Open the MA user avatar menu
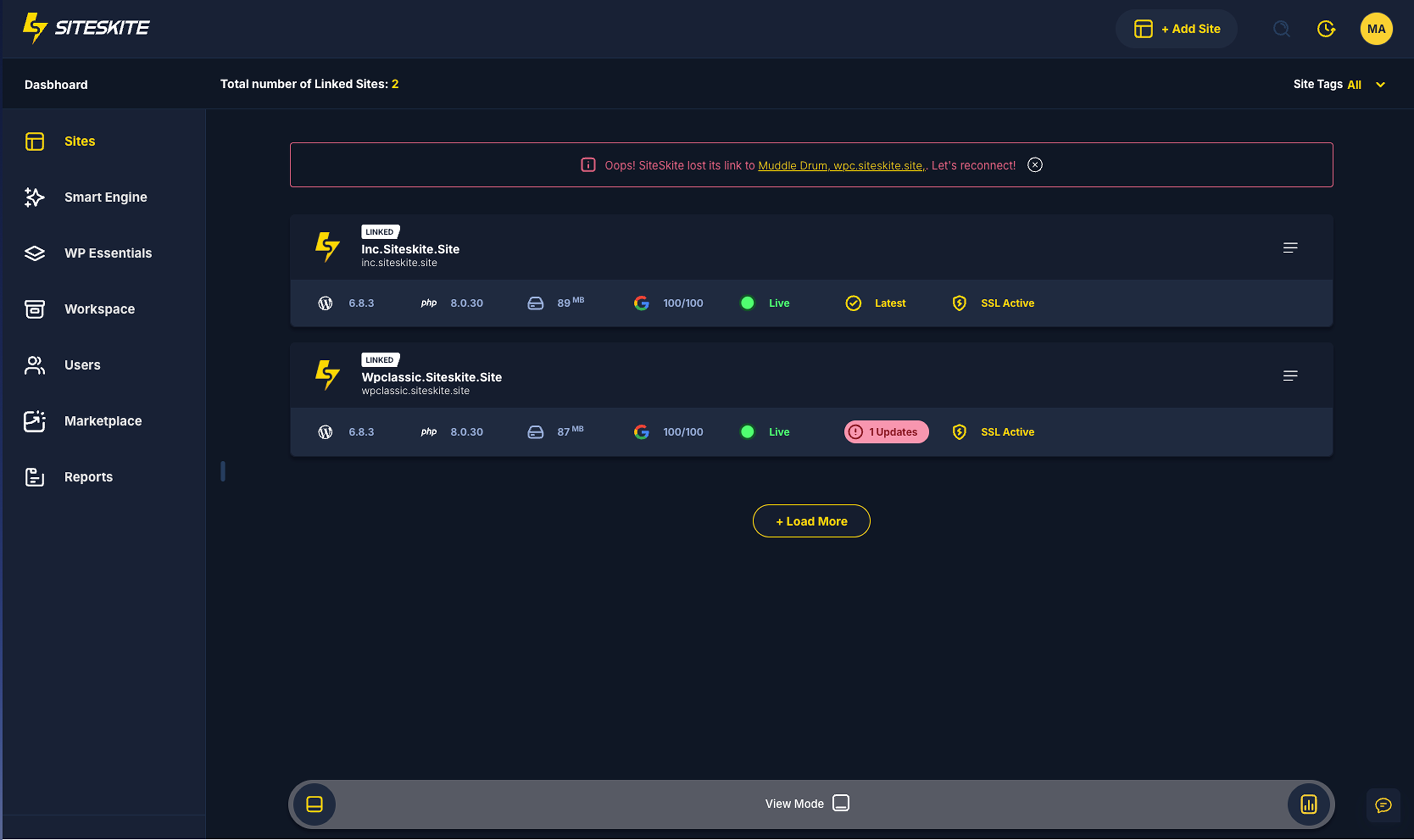1414x840 pixels. click(1376, 29)
